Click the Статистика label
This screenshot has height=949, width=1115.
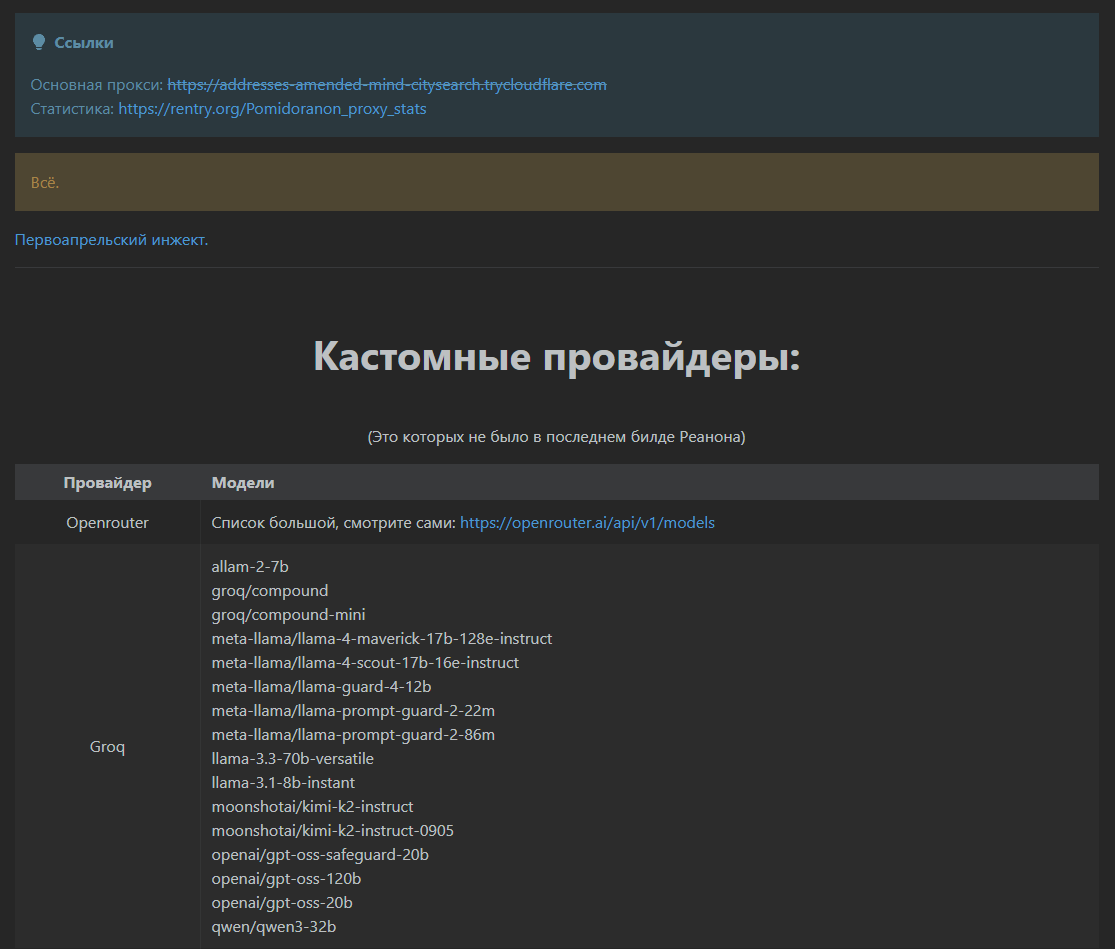point(72,109)
